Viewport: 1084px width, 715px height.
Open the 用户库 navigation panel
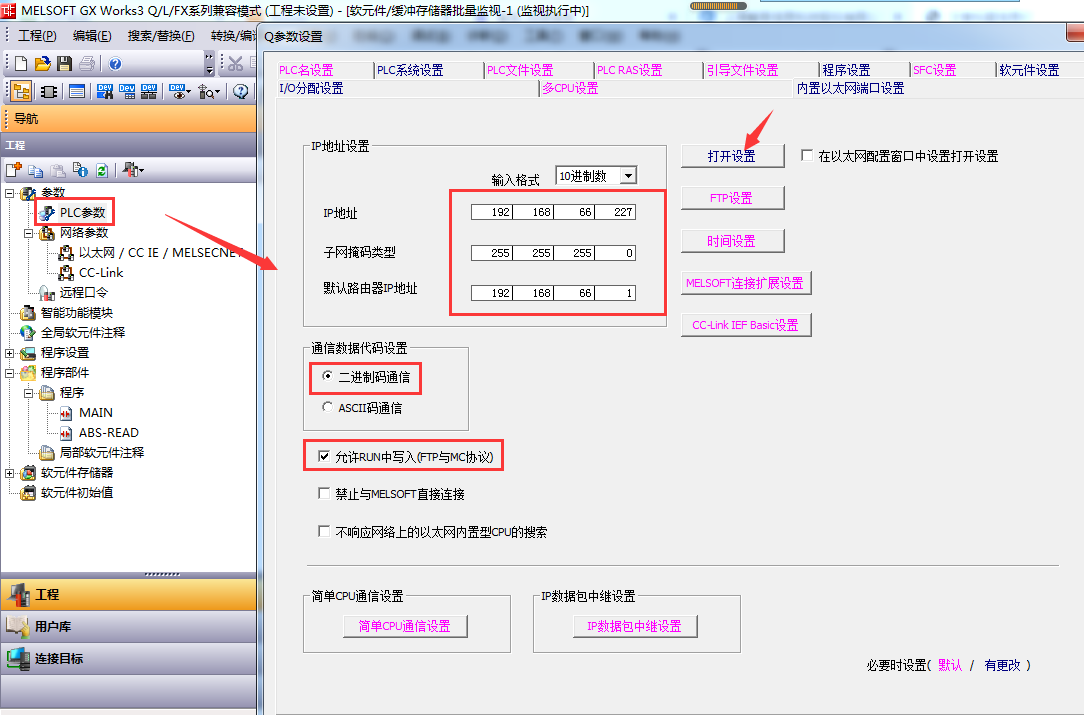tap(129, 626)
